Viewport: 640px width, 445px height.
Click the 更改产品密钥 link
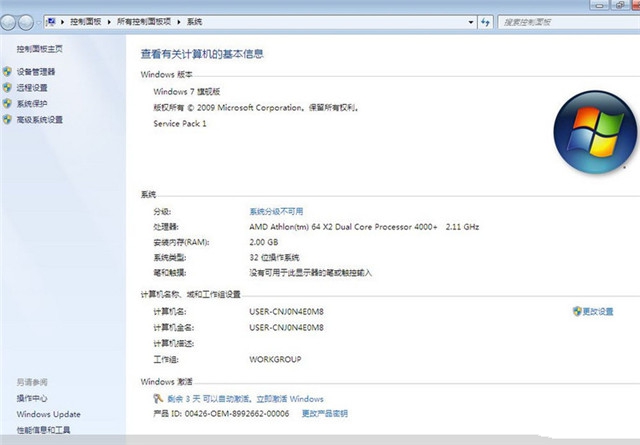325,413
